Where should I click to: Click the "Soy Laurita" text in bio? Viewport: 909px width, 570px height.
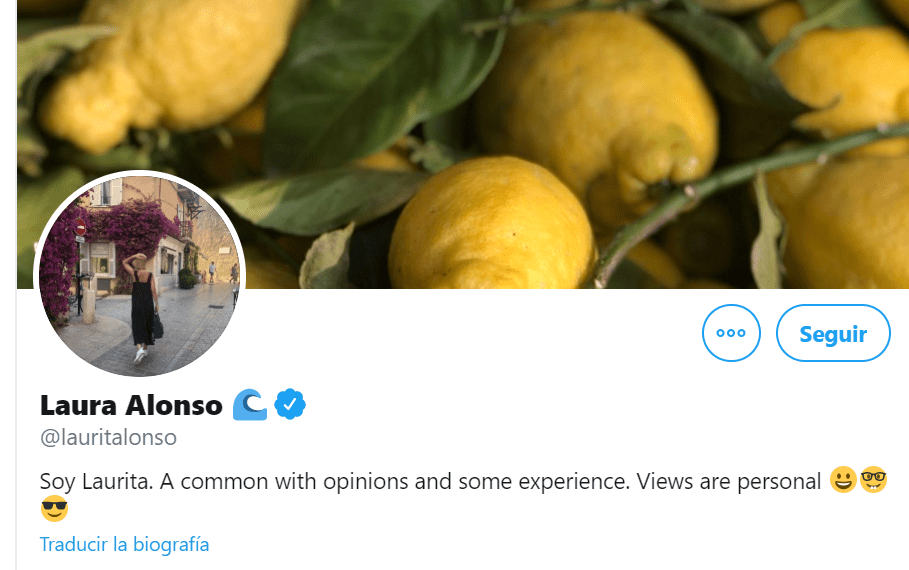pos(96,481)
